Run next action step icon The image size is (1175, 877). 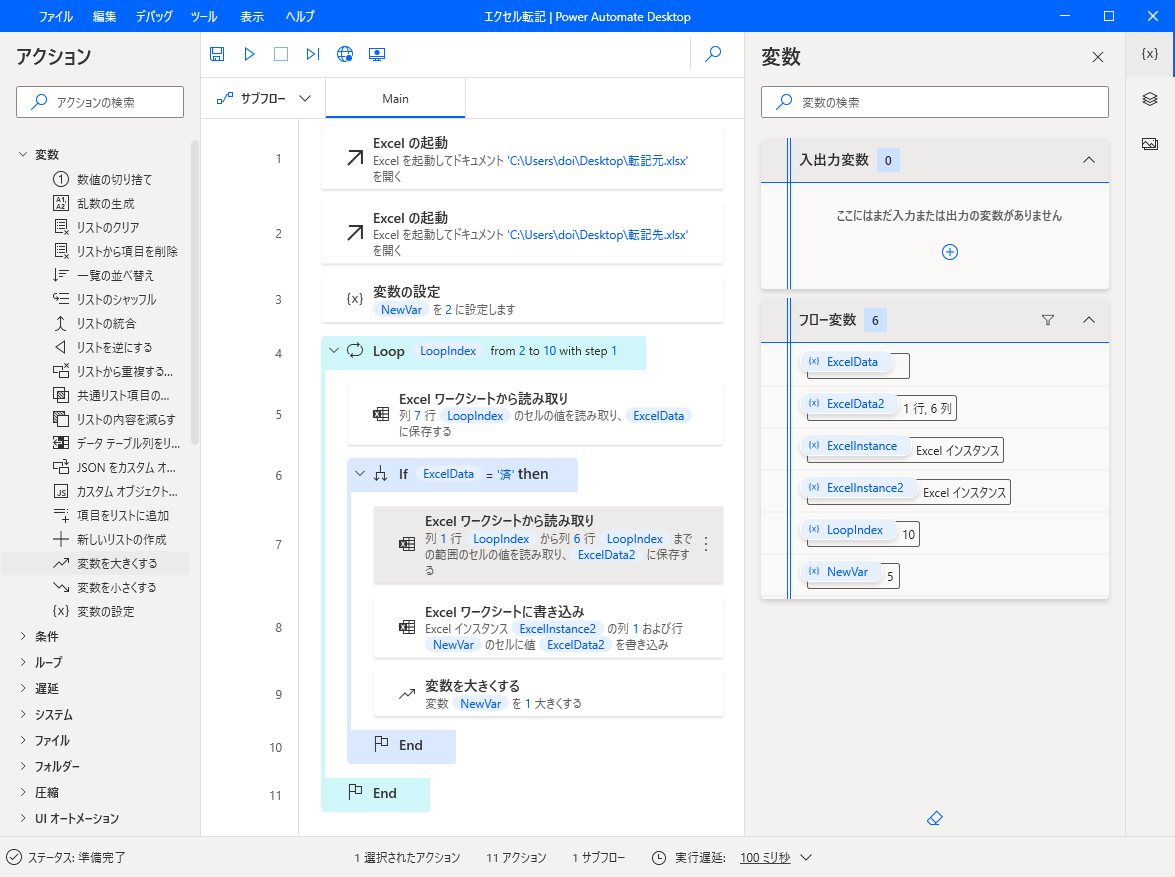(313, 54)
